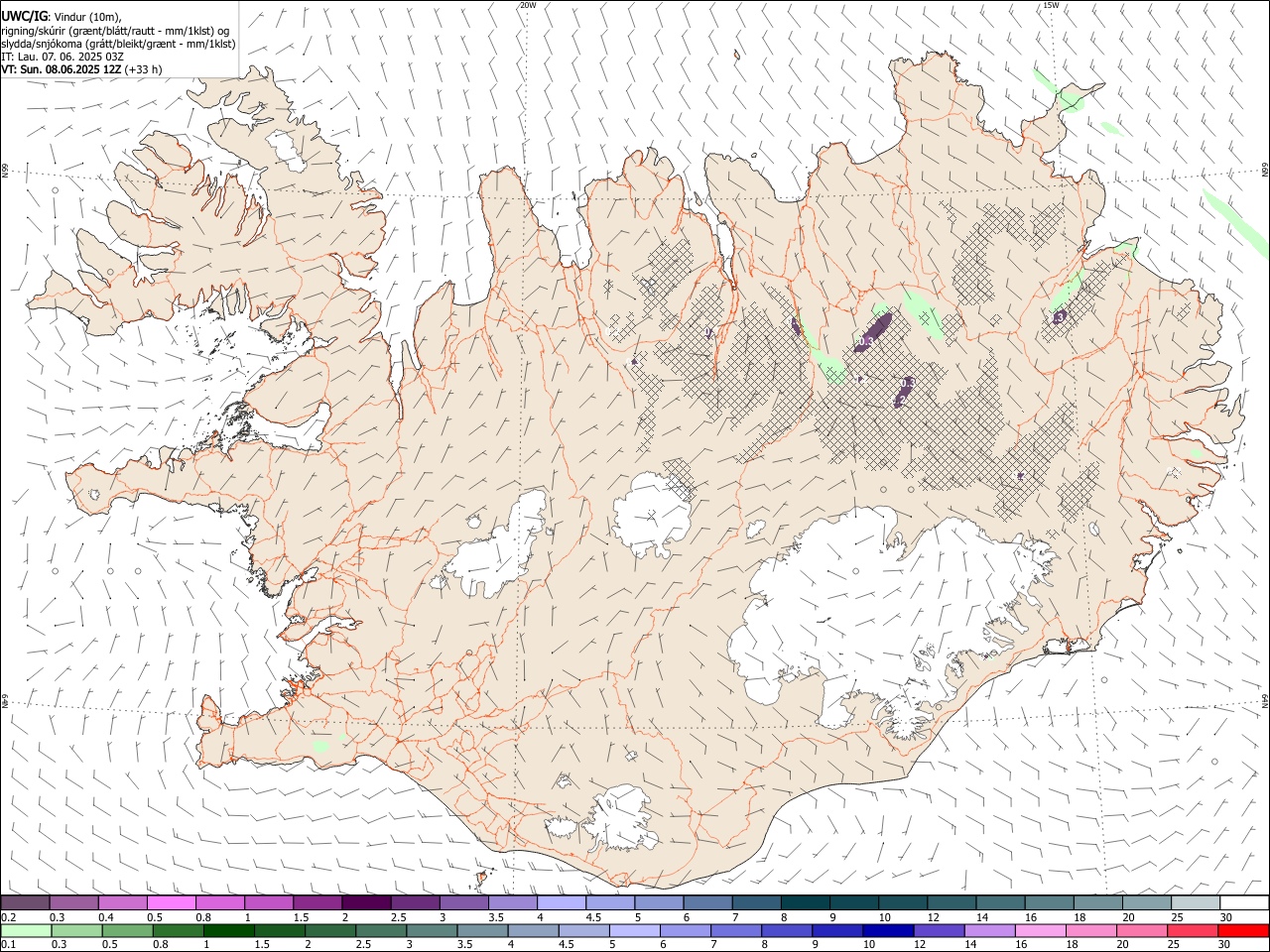Click the 'slydda/snjókoma' legend description line
This screenshot has height=952, width=1270.
118,44
